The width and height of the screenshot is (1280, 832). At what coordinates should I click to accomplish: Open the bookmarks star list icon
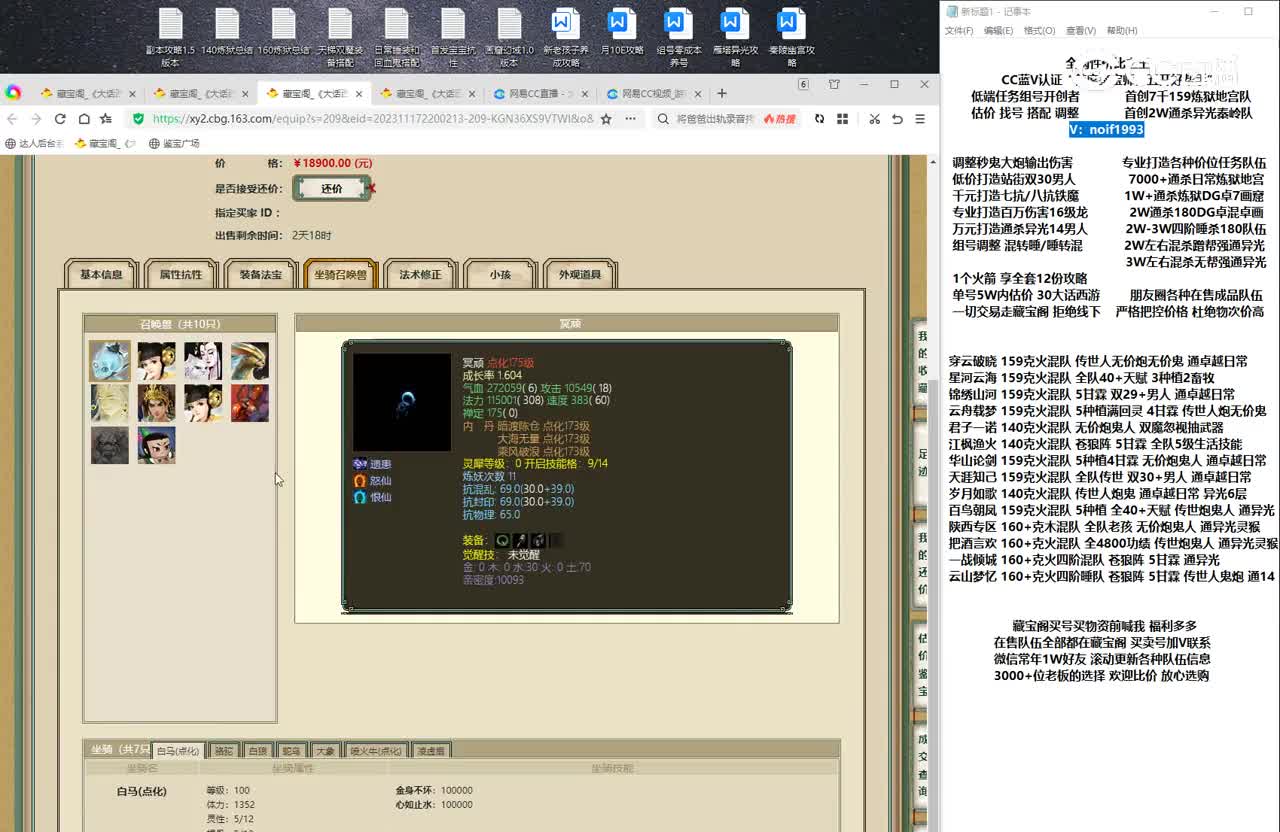pos(106,119)
